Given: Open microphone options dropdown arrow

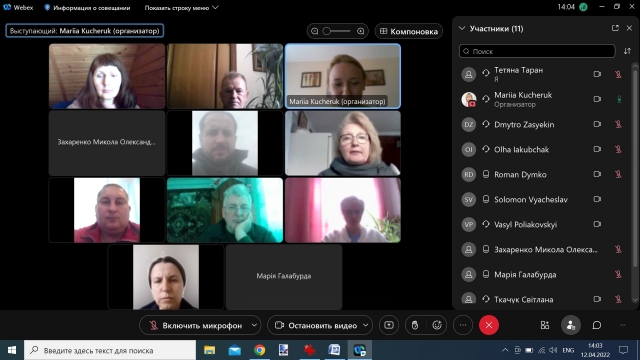Looking at the screenshot, I should click(254, 325).
